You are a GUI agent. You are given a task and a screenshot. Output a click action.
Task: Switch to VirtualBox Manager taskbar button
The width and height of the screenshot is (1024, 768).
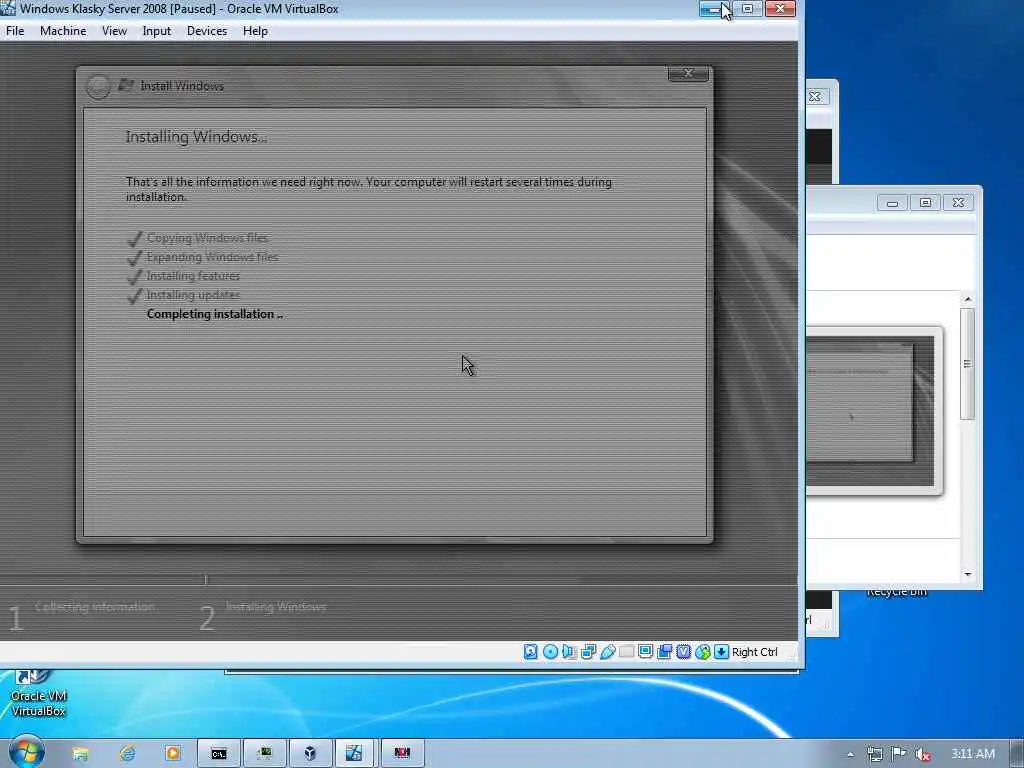coord(310,753)
